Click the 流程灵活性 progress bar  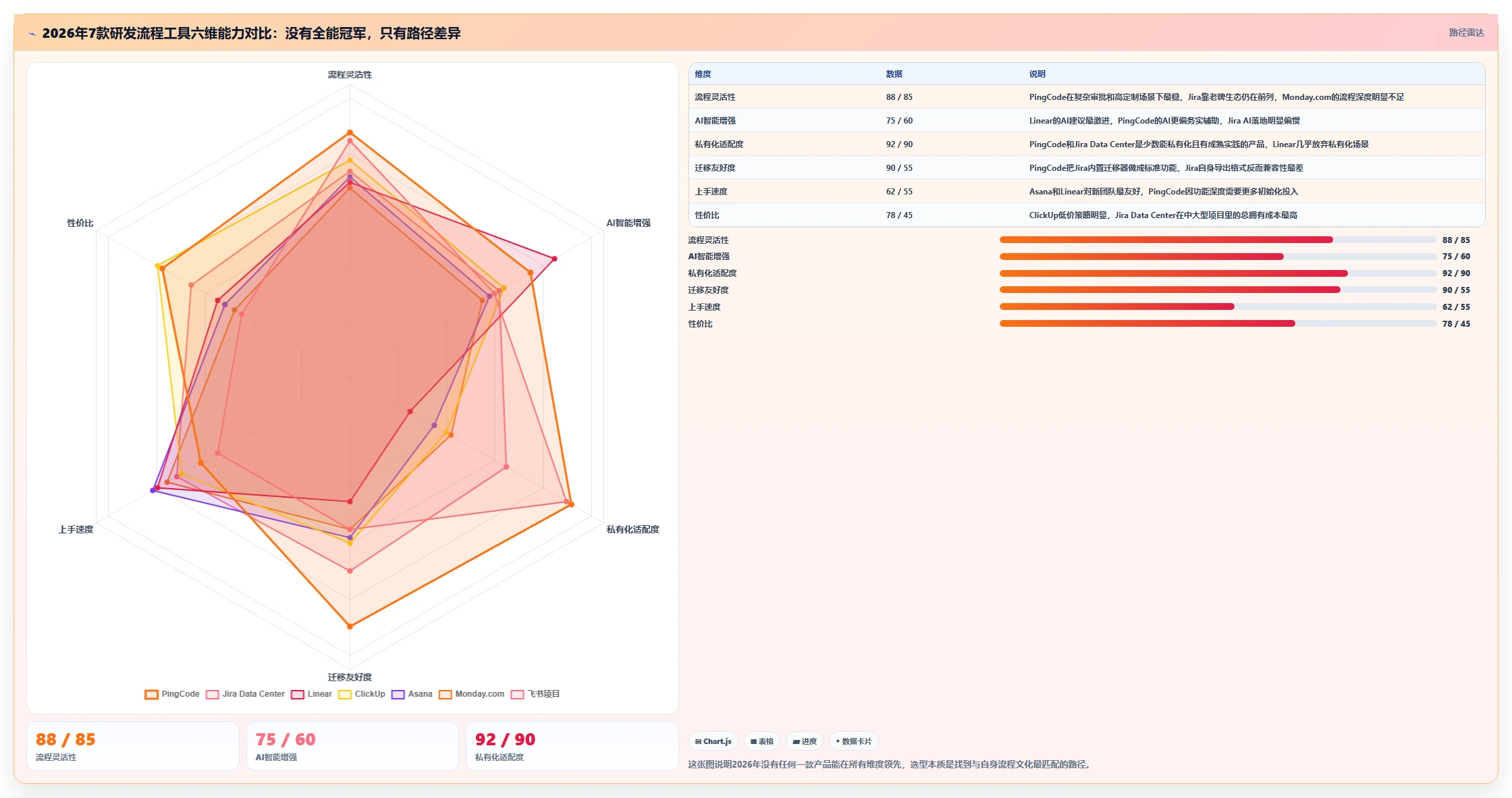click(1218, 240)
